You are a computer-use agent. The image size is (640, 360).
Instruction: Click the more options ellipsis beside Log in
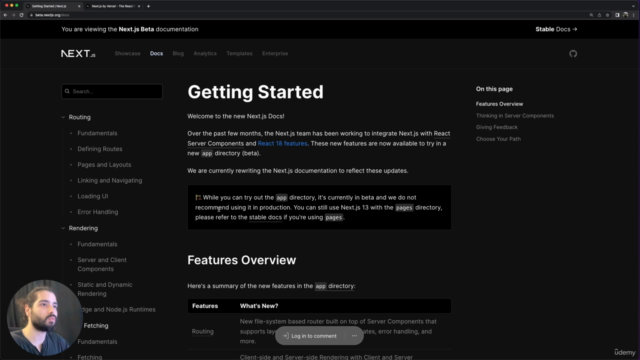click(354, 336)
